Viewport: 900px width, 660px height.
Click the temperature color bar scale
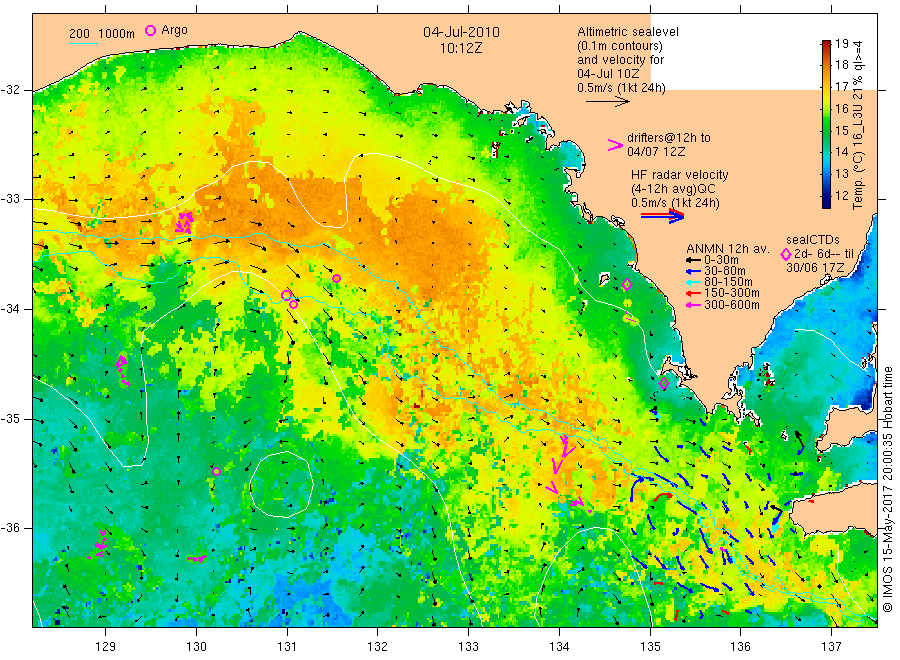pos(826,124)
